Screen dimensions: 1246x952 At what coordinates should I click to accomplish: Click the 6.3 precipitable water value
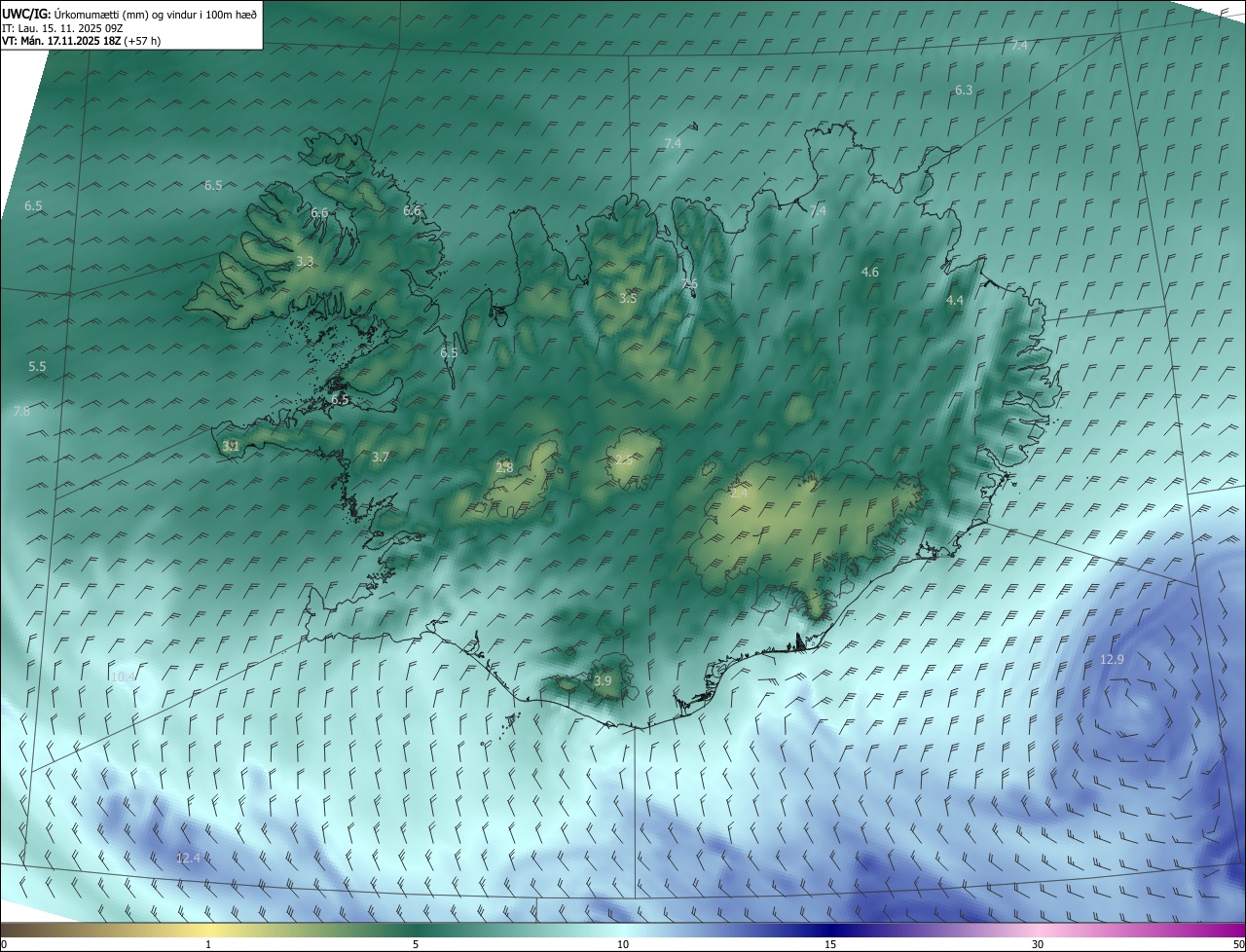964,90
